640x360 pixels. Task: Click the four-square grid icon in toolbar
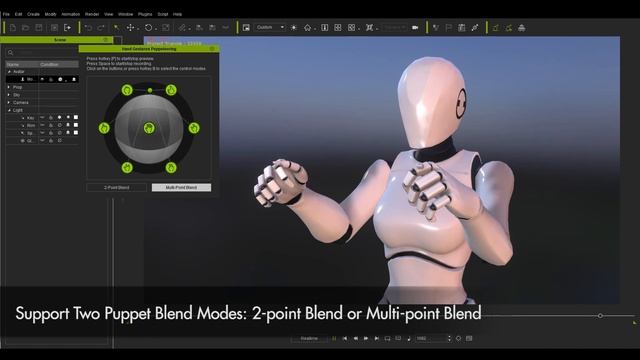click(x=338, y=28)
